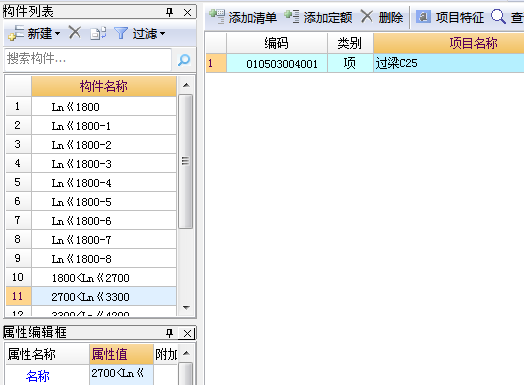Click the query magnifier icon in toolbar

(498, 16)
